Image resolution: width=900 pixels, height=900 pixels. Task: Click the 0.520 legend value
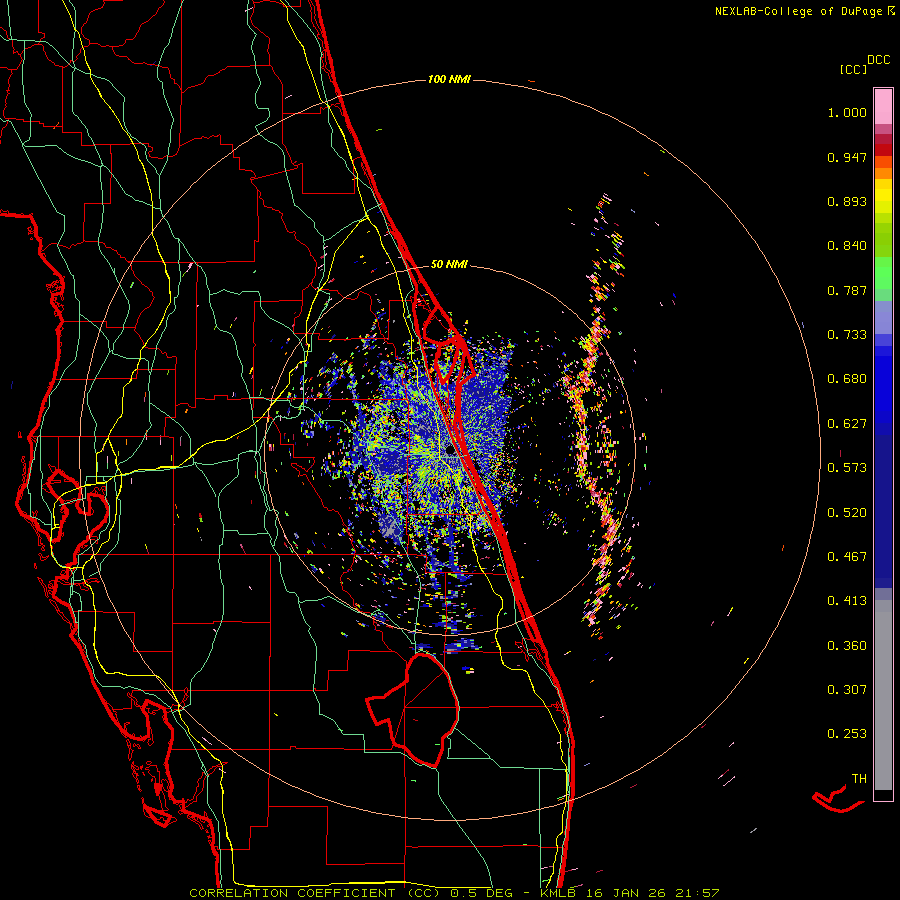pyautogui.click(x=847, y=513)
